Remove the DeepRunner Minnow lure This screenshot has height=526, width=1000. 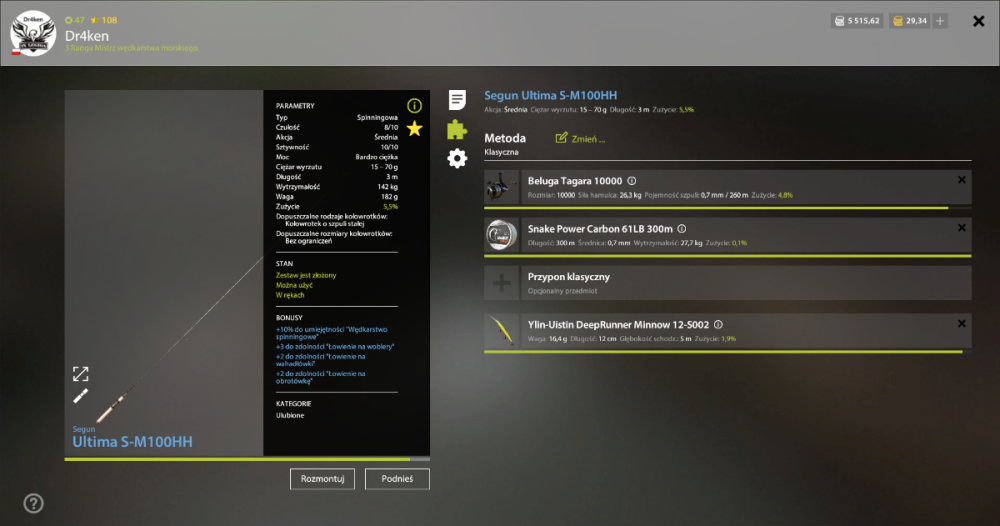click(x=962, y=323)
